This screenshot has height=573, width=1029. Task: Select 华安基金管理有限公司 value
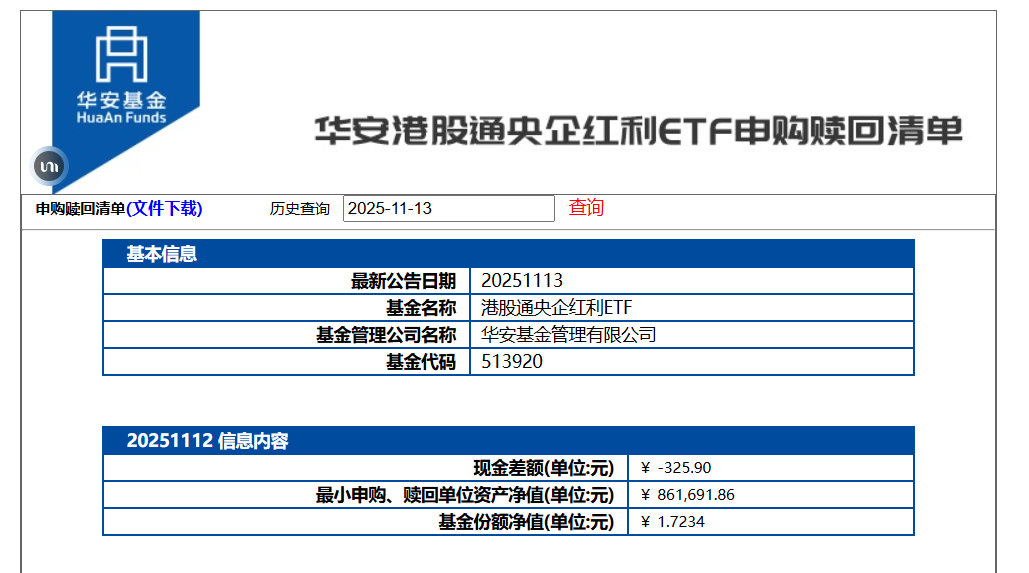(568, 335)
